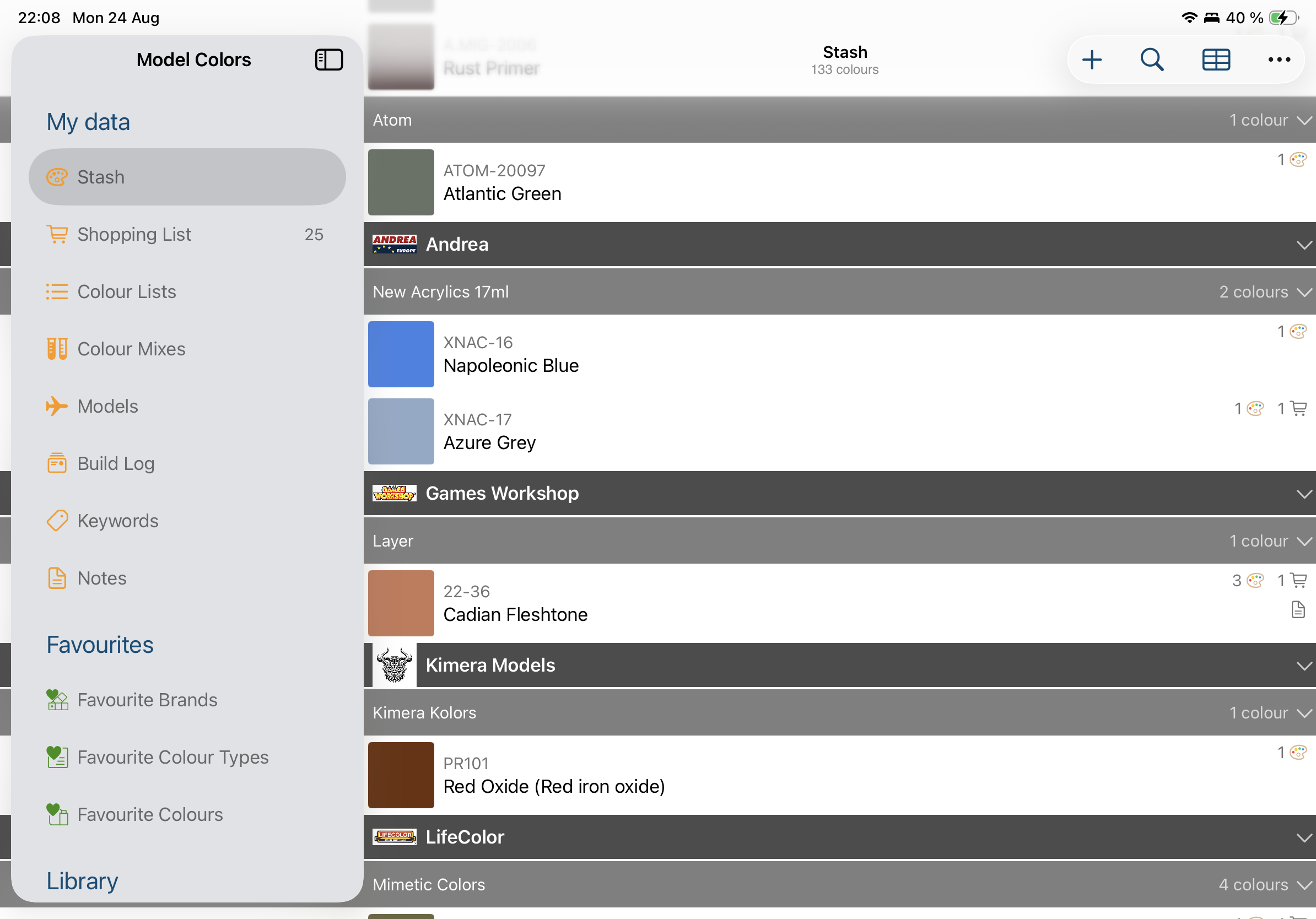Screen dimensions: 1316x919
Task: Click the Notes document icon
Action: [57, 578]
